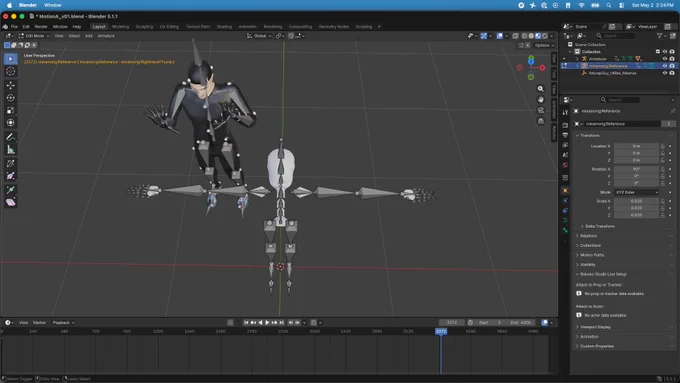Toggle Rotation X lock icon

662,169
